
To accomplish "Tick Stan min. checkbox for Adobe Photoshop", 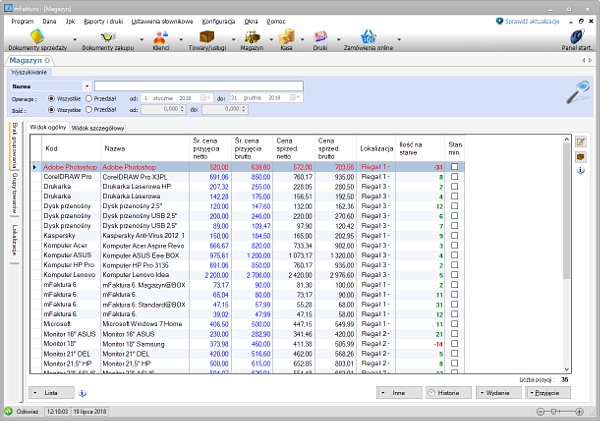I will [x=455, y=167].
